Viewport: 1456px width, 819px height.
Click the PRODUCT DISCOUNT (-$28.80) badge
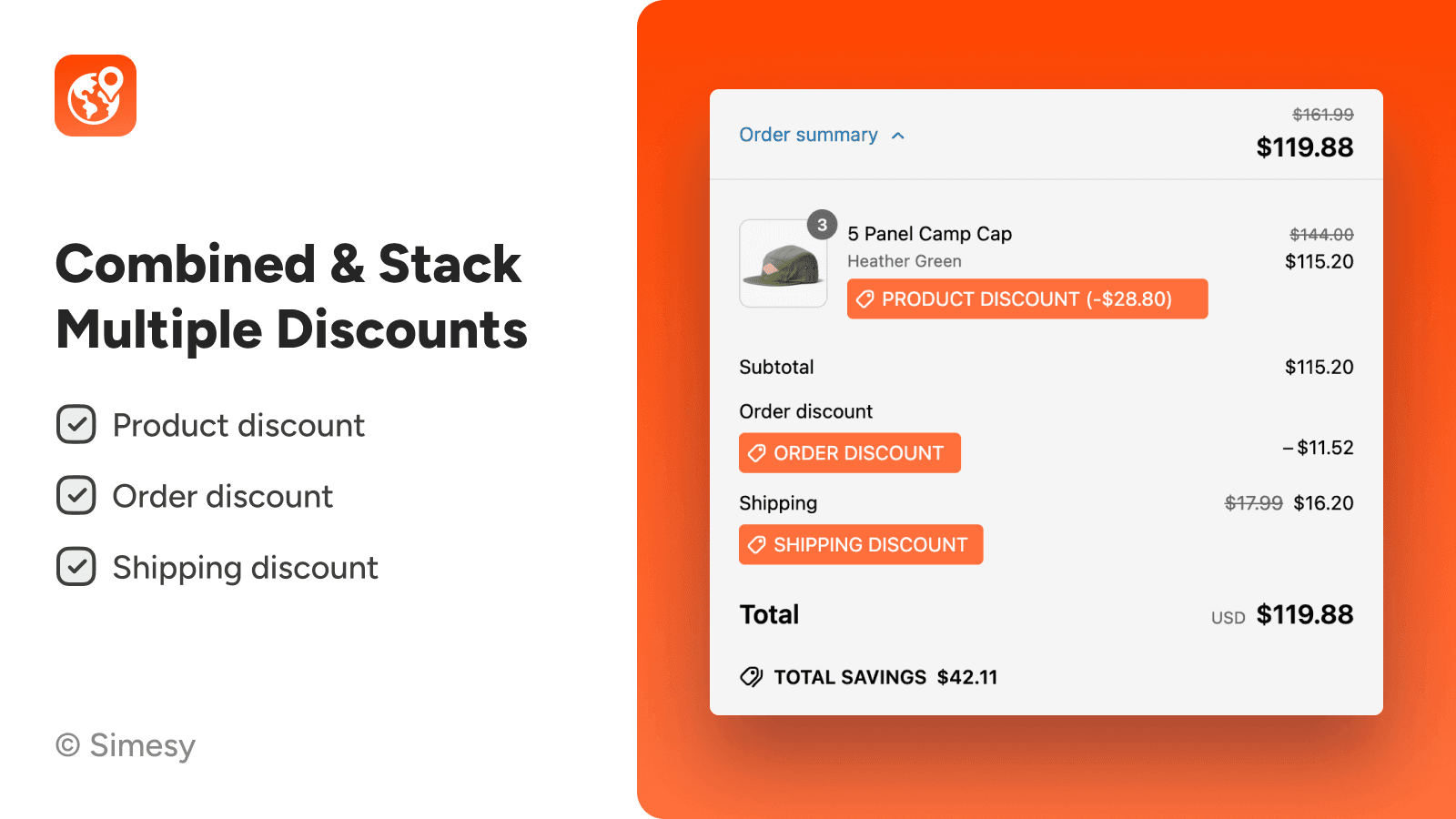point(1026,299)
